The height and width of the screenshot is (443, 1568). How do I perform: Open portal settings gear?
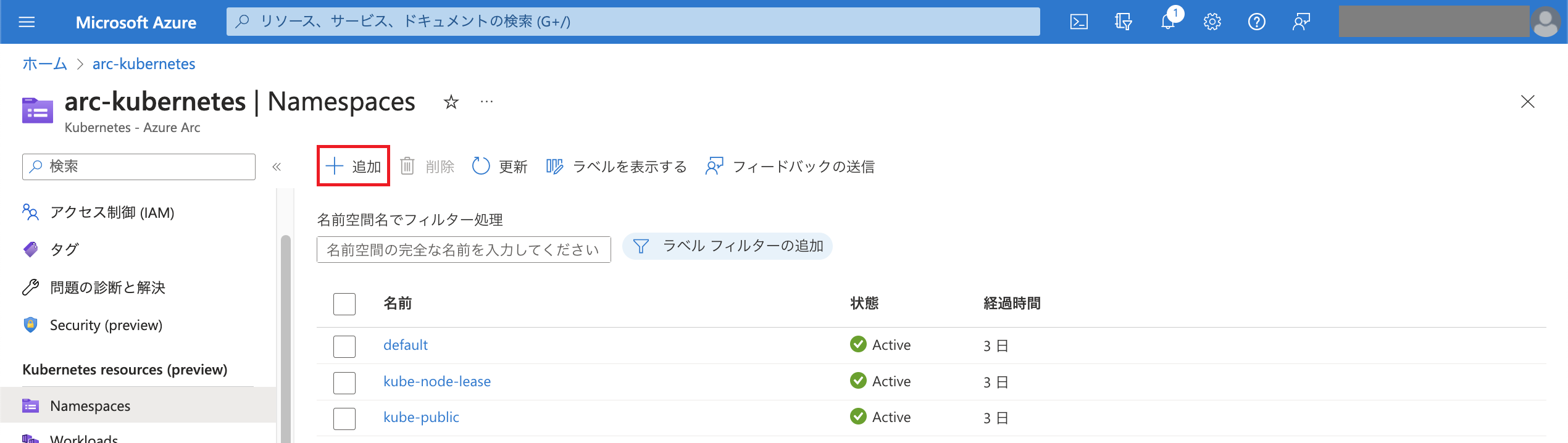(x=1212, y=22)
